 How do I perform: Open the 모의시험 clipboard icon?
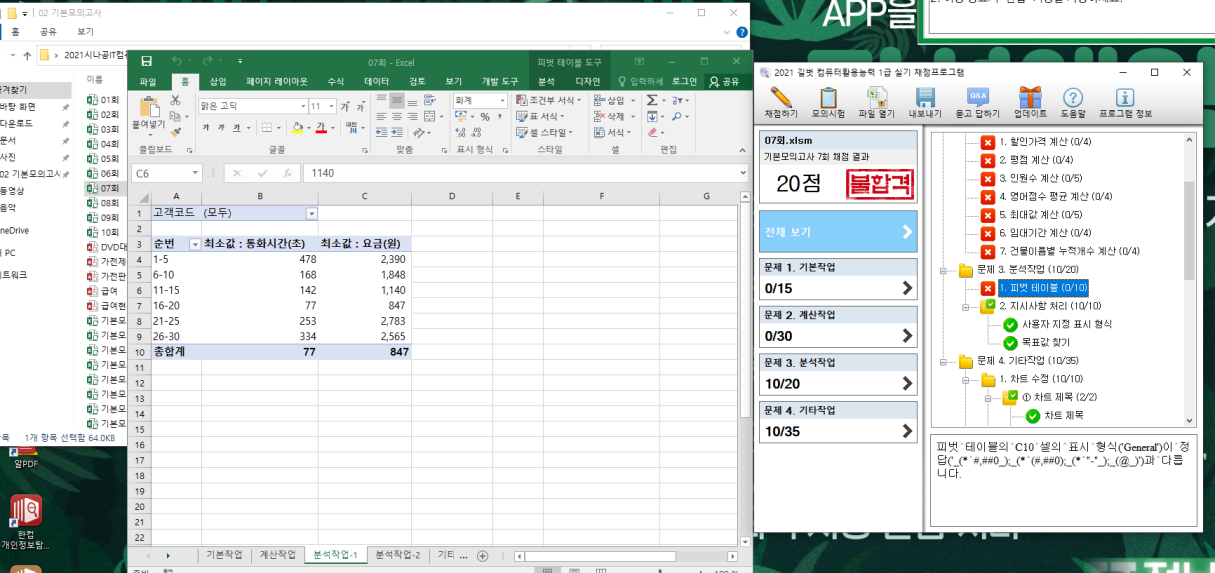click(828, 98)
